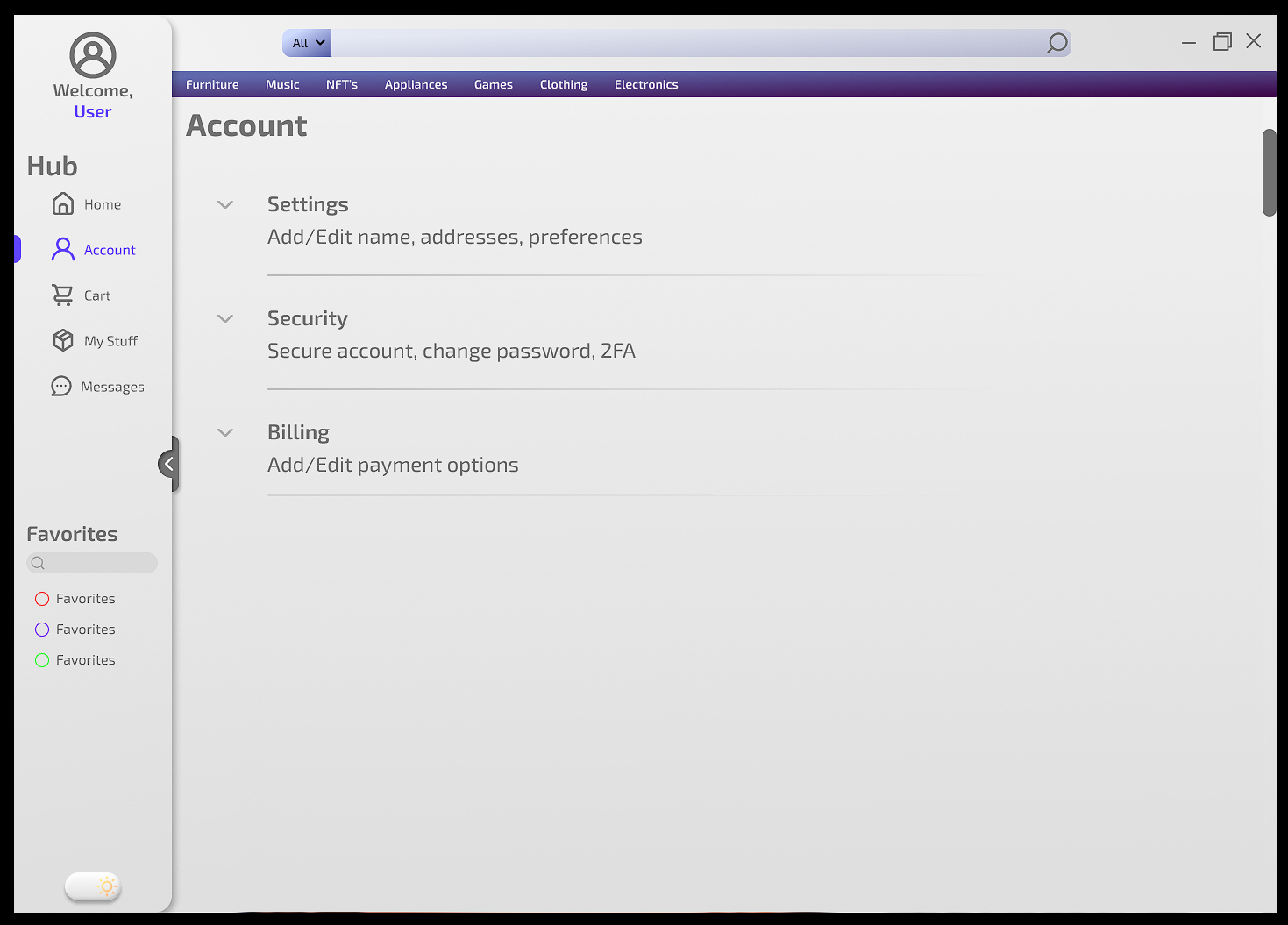
Task: Click the Settings heading
Action: [308, 204]
